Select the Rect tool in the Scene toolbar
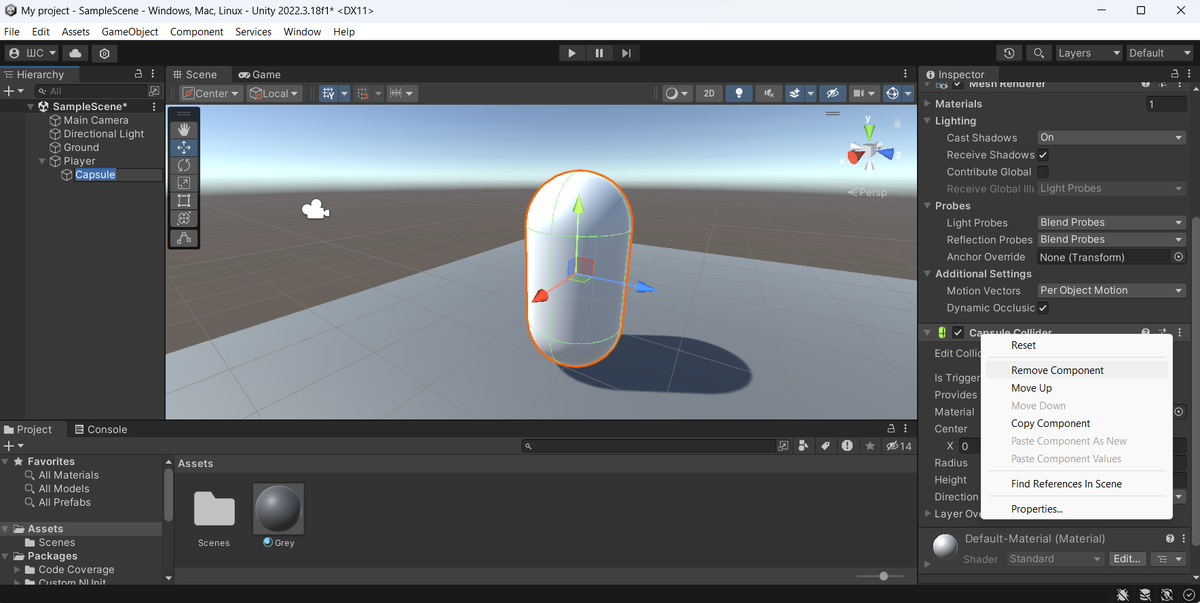The height and width of the screenshot is (603, 1200). [x=184, y=199]
